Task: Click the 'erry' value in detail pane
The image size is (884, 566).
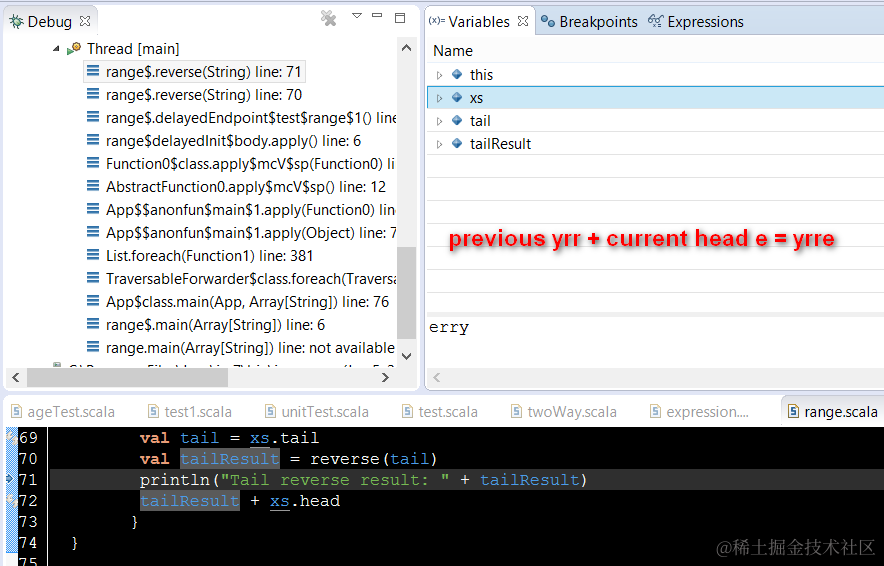Action: click(449, 328)
